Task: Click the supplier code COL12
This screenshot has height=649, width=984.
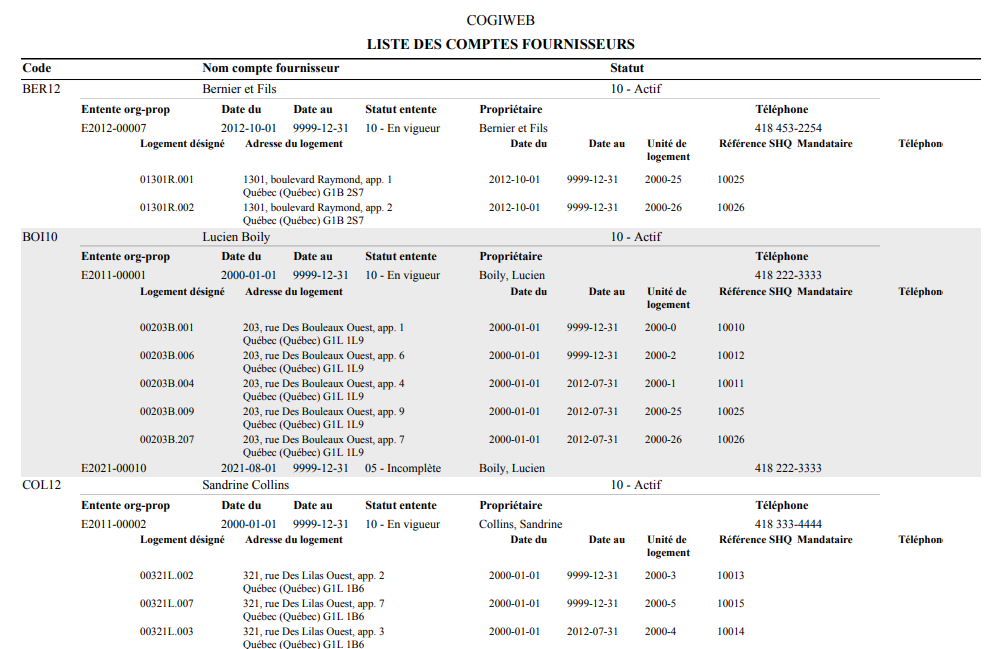Action: click(41, 485)
